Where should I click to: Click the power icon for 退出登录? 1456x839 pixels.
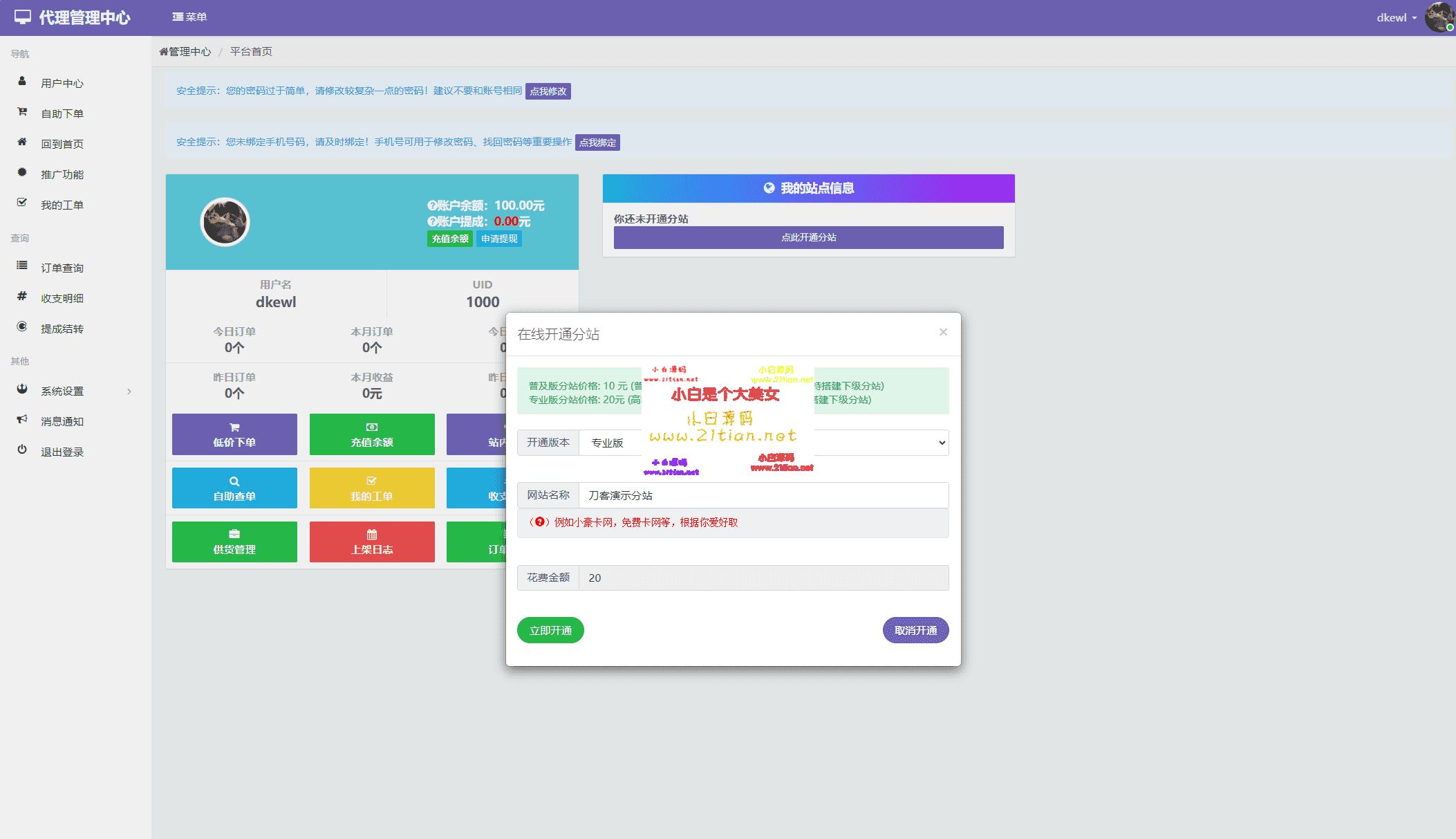[22, 450]
